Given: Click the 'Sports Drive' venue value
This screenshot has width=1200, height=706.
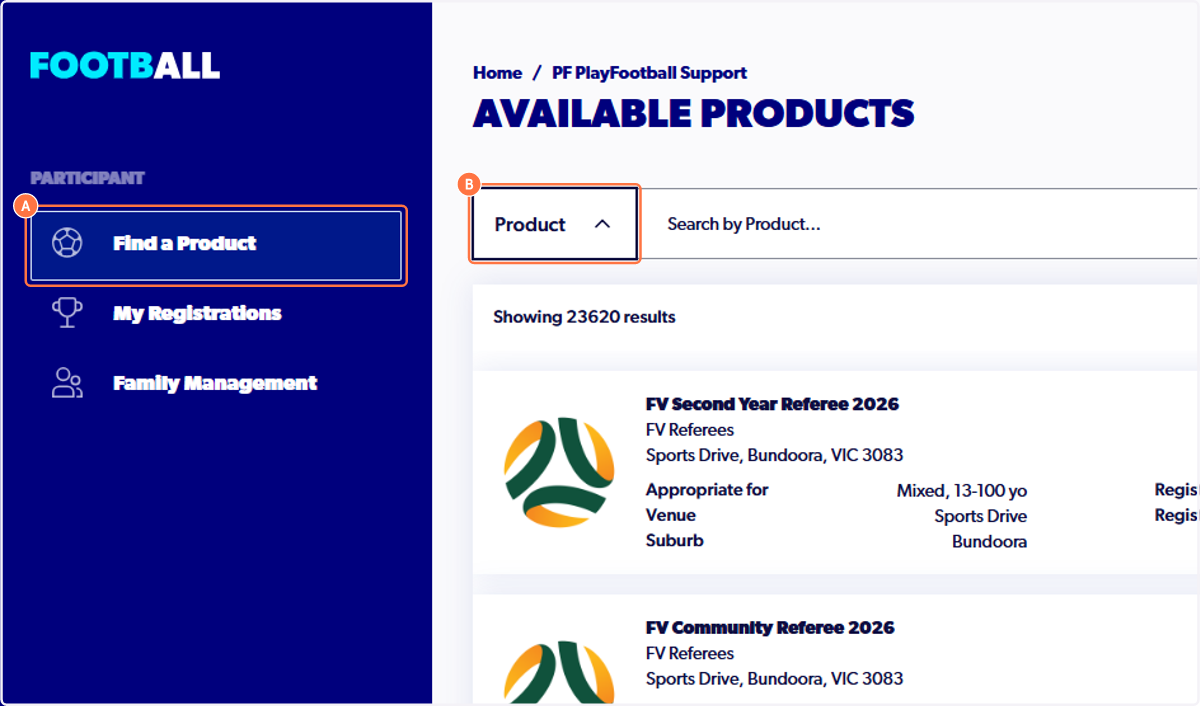Looking at the screenshot, I should 980,517.
